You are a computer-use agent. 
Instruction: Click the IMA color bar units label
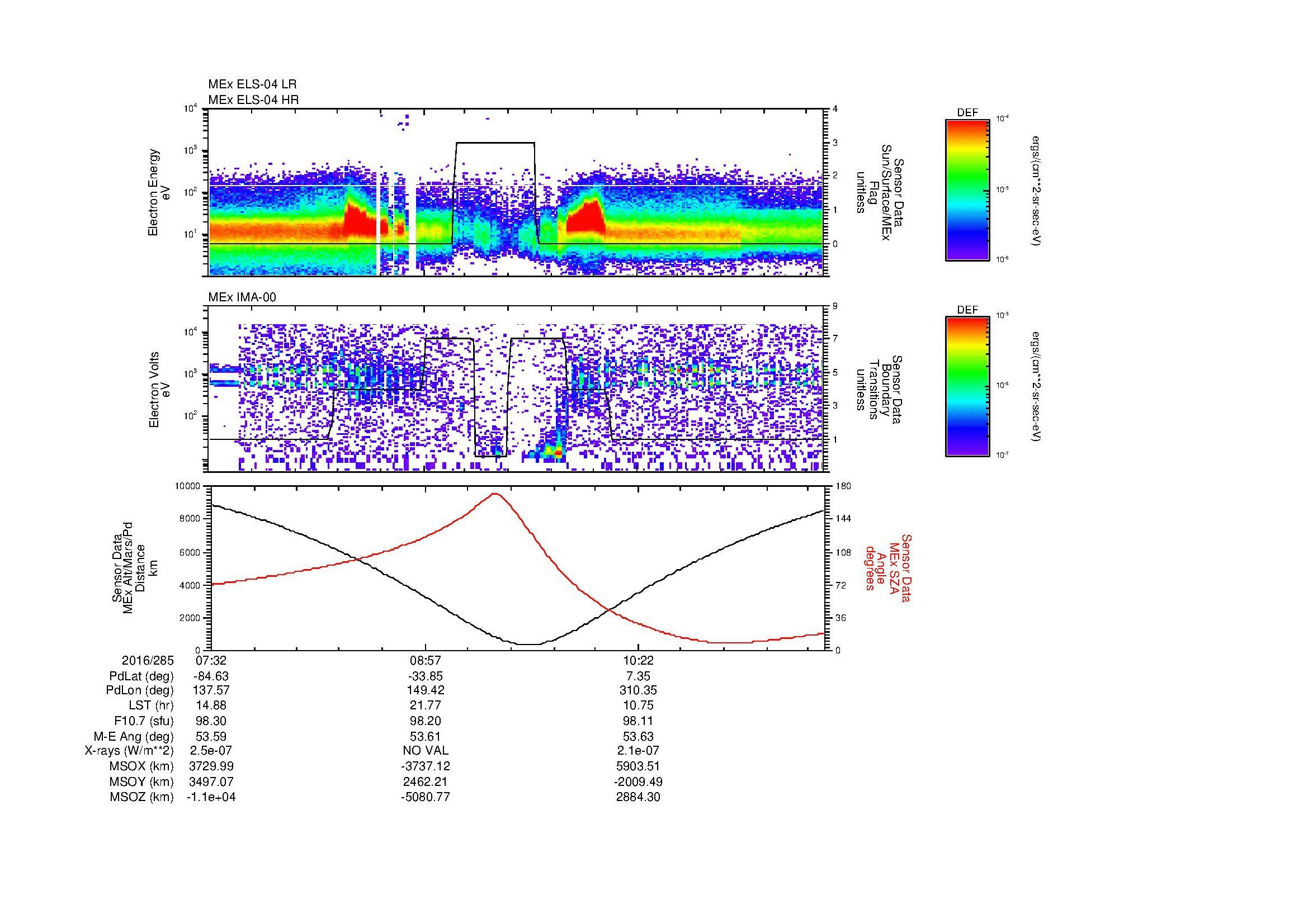point(1036,386)
